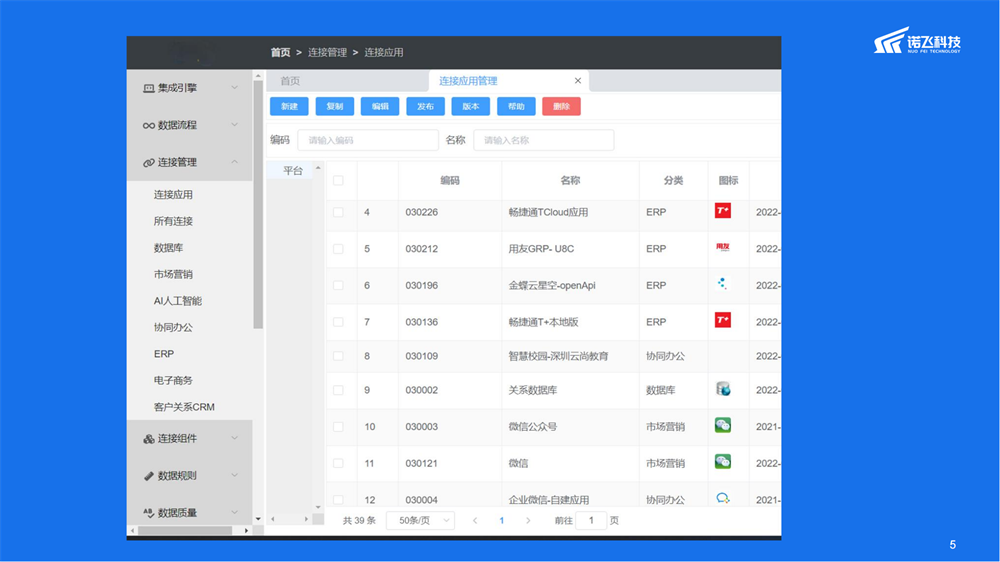Screen dimensions: 1000x562
Task: Click the 编码 input field
Action: pyautogui.click(x=368, y=140)
